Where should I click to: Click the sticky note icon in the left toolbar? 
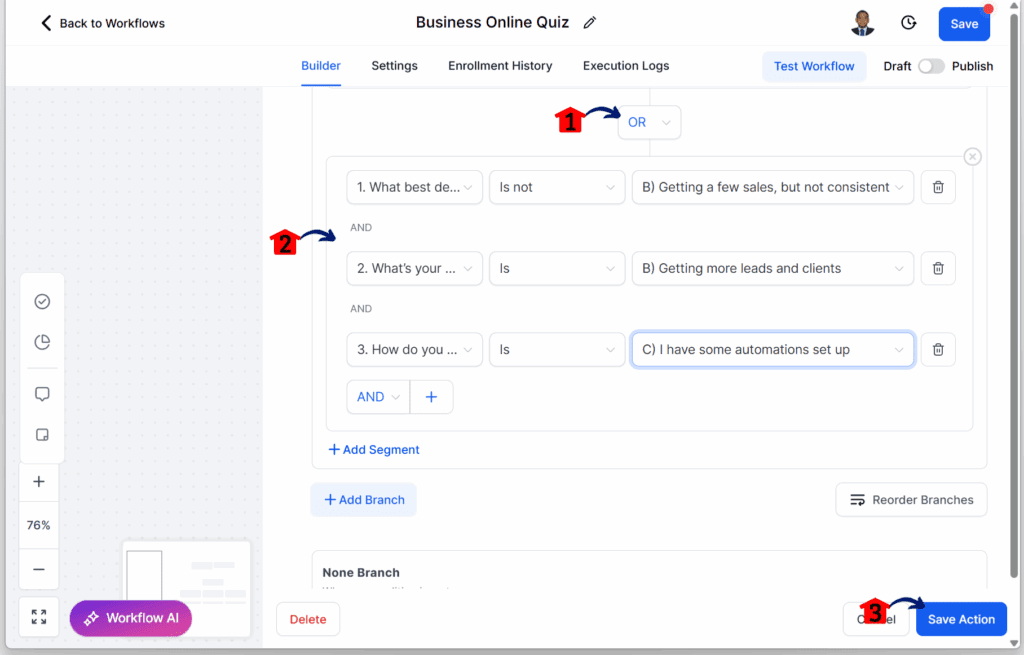pos(42,435)
